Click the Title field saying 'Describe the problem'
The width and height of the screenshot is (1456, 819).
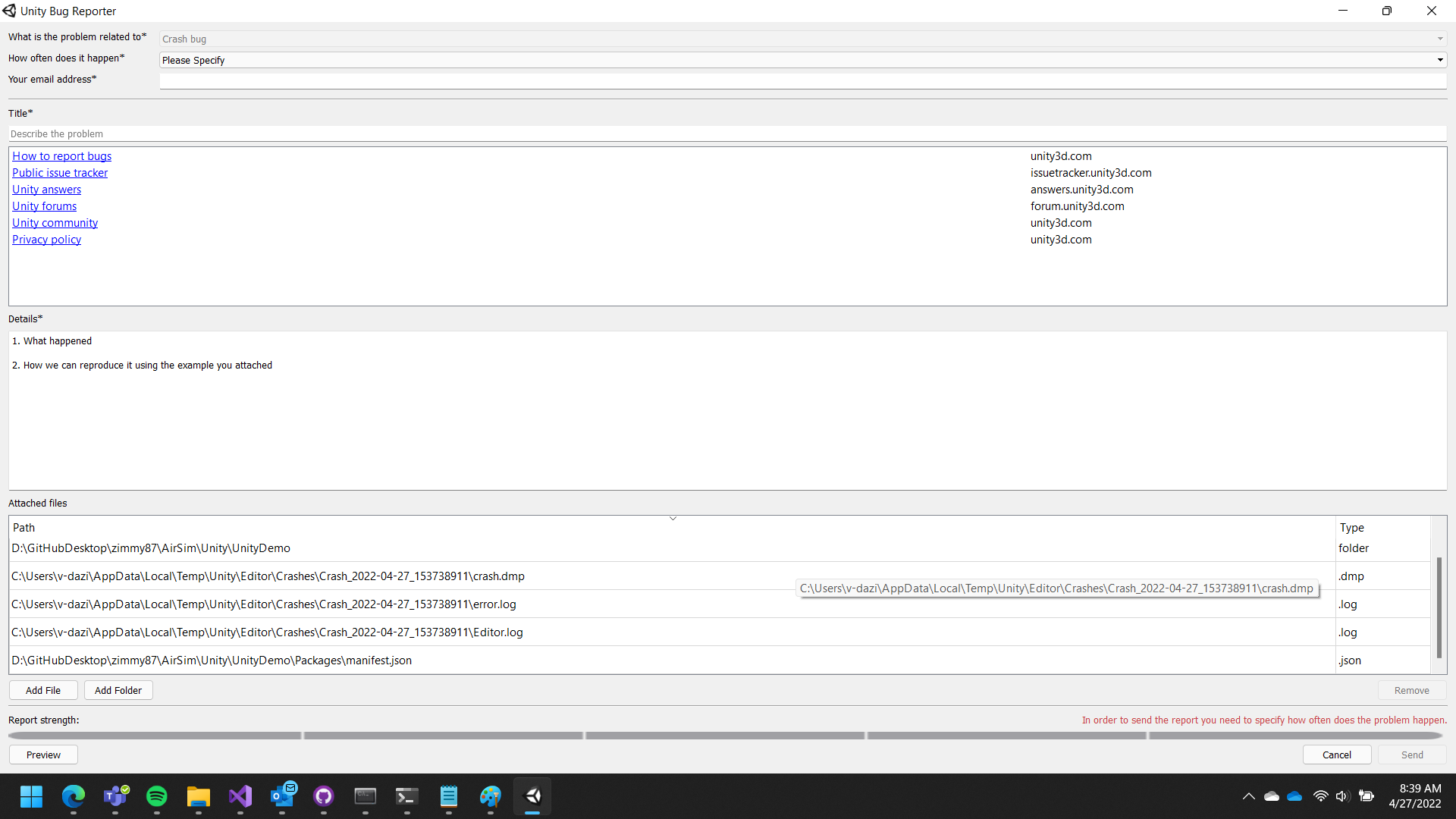tap(728, 133)
